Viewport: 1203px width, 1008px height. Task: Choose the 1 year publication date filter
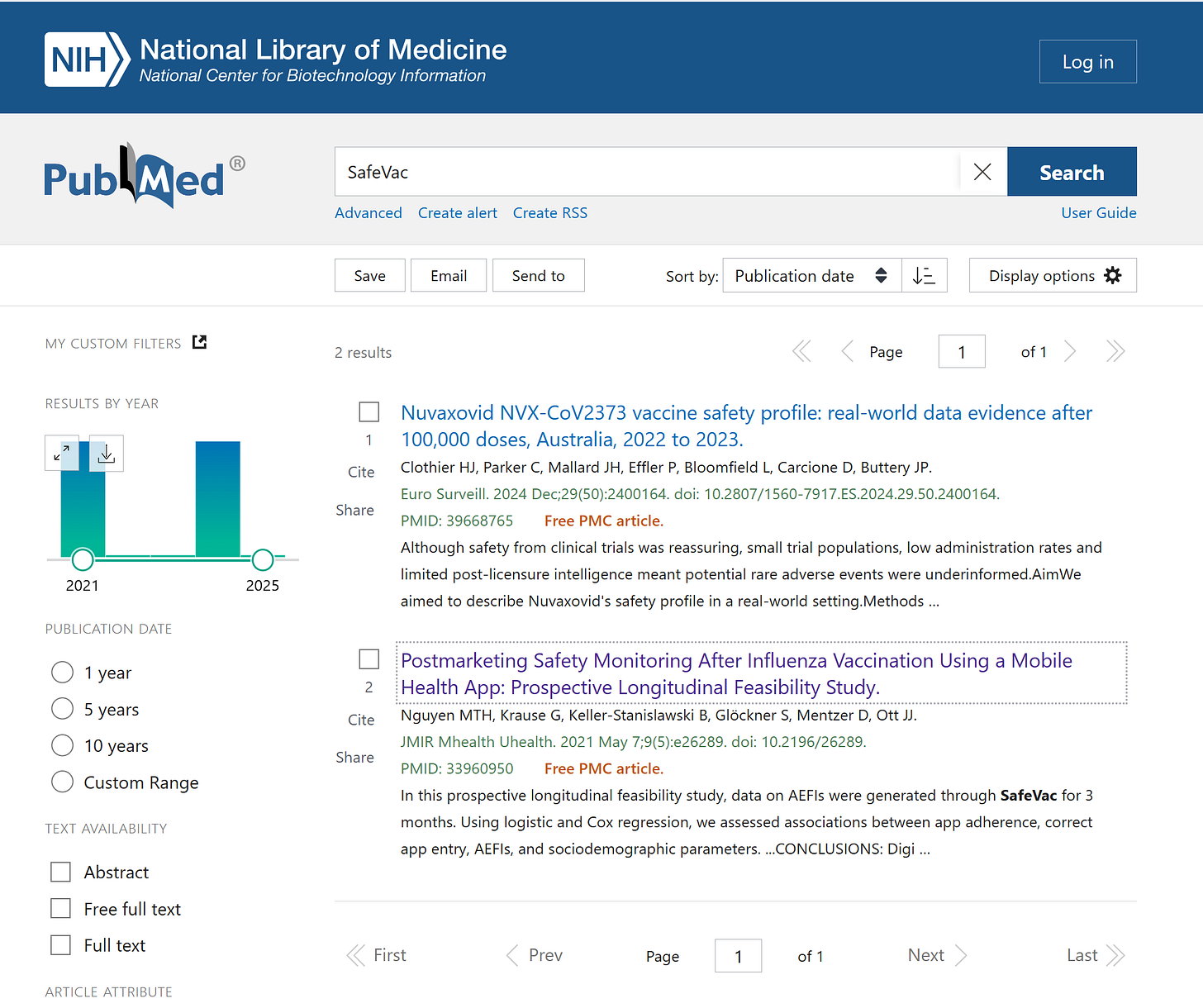click(63, 673)
